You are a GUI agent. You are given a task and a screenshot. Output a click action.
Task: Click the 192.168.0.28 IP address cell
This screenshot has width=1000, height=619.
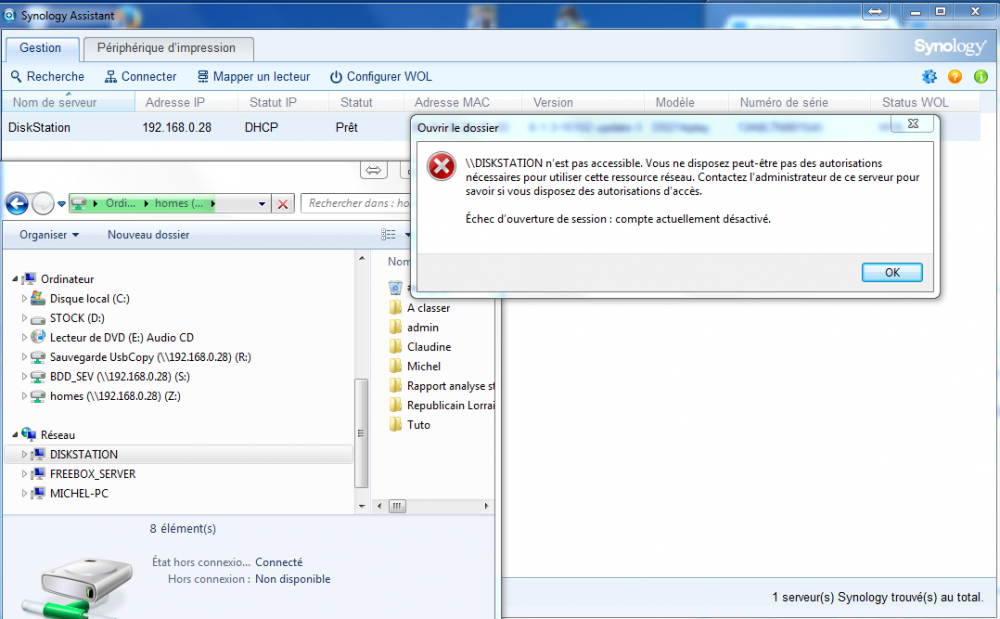[177, 127]
